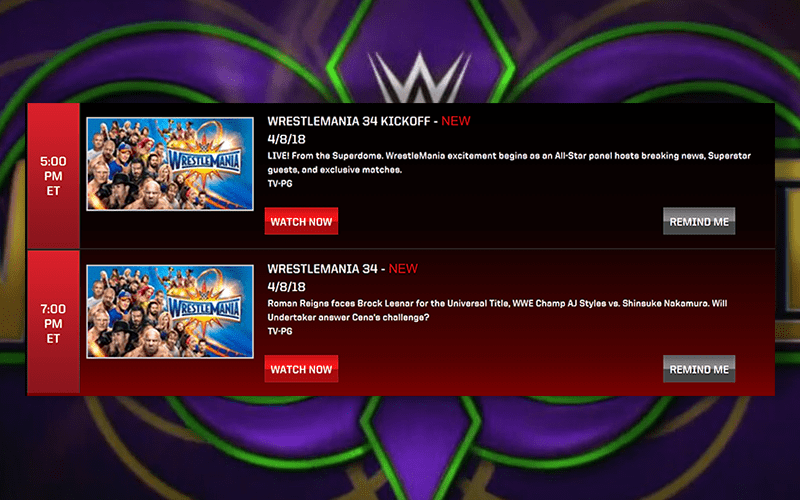Image resolution: width=800 pixels, height=500 pixels.
Task: Set Remind Me for WrestleMania 34 Kickoff
Action: (x=699, y=221)
